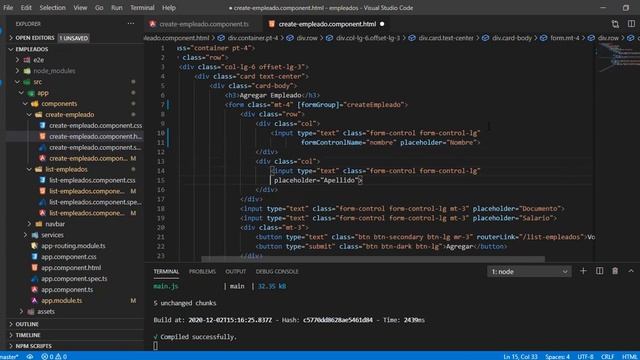Open the Run menu

(117, 8)
